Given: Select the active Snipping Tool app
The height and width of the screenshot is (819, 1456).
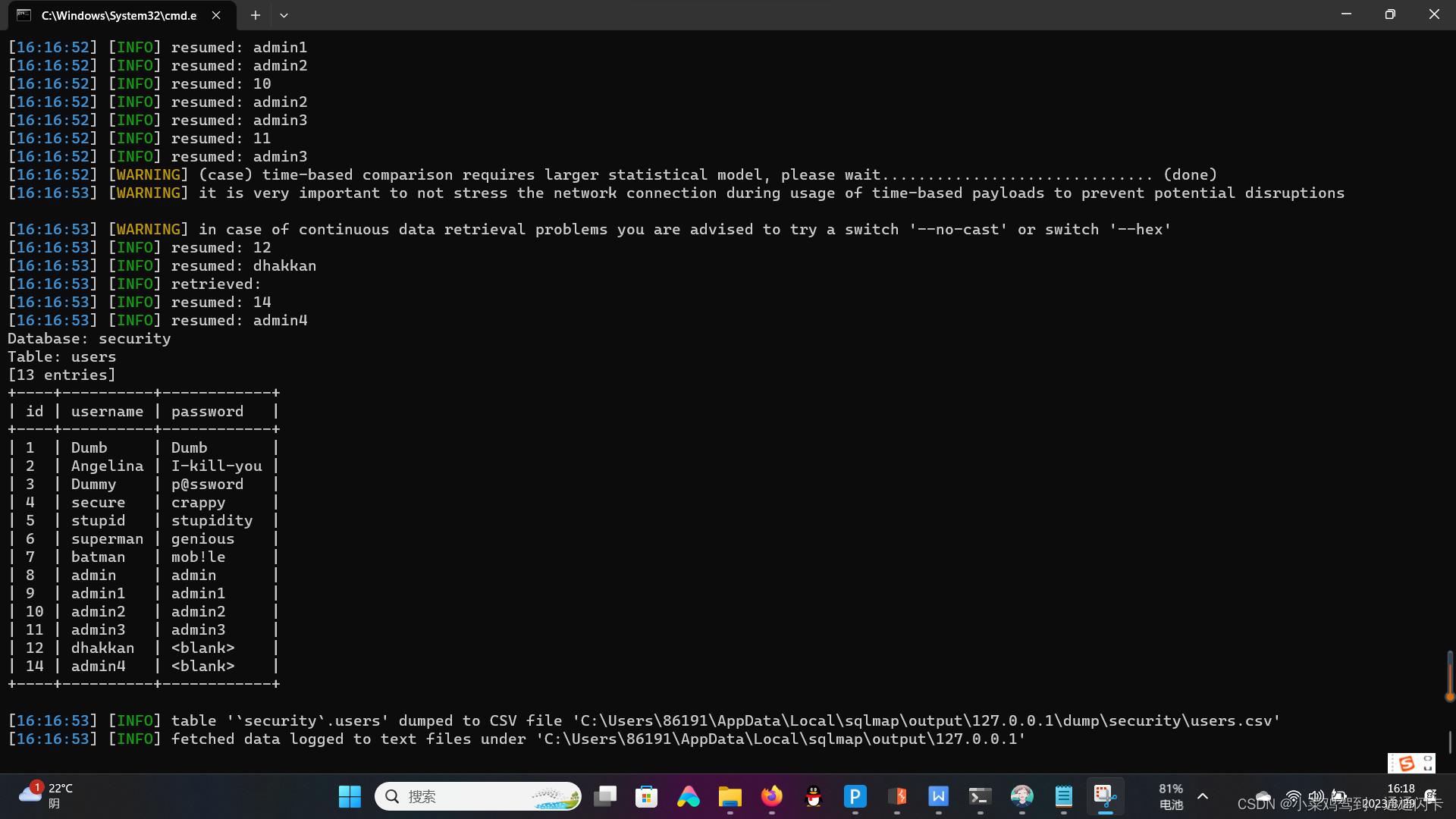Looking at the screenshot, I should click(1105, 796).
